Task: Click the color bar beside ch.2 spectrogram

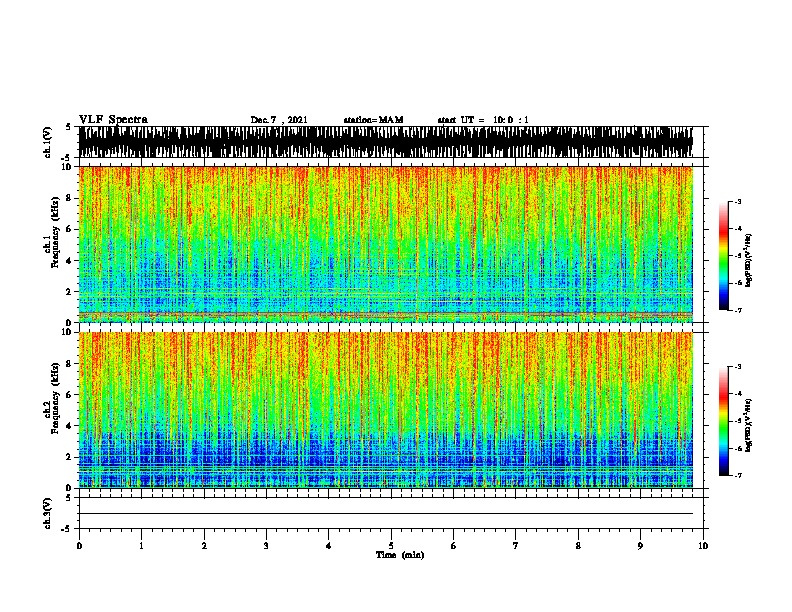Action: 723,421
